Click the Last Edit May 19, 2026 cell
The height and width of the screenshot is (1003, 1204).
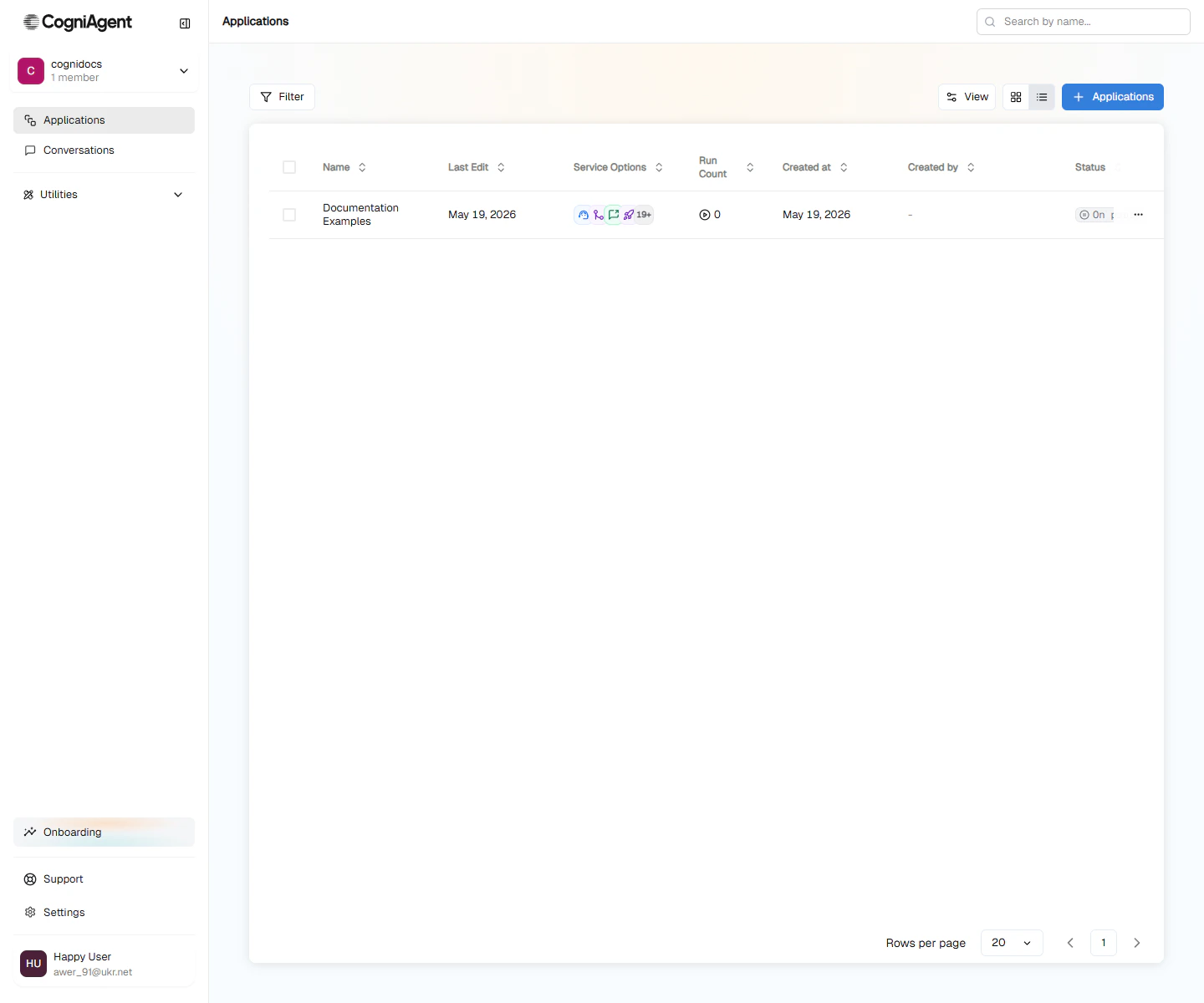(482, 215)
